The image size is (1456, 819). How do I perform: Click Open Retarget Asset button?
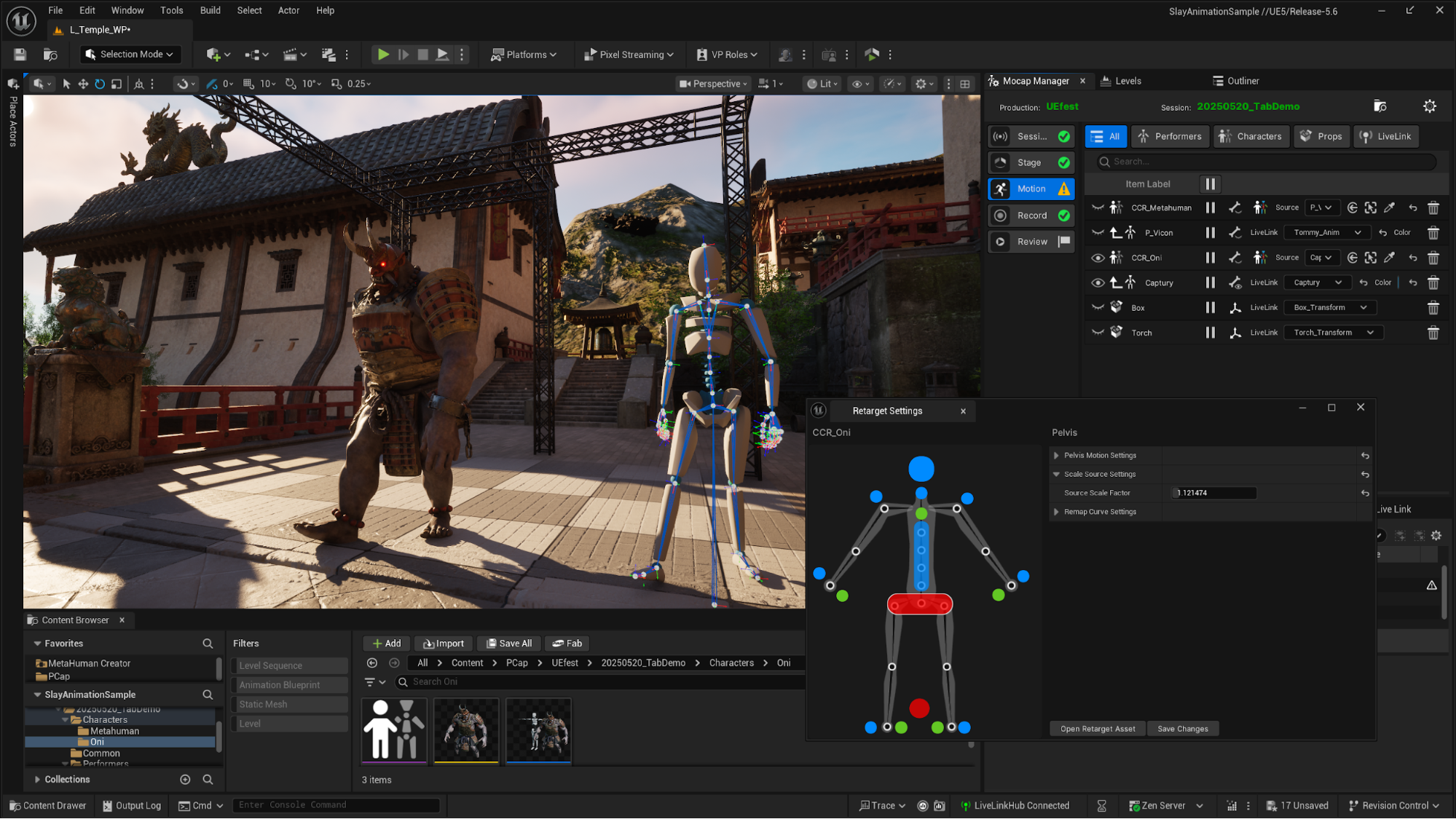[1097, 729]
